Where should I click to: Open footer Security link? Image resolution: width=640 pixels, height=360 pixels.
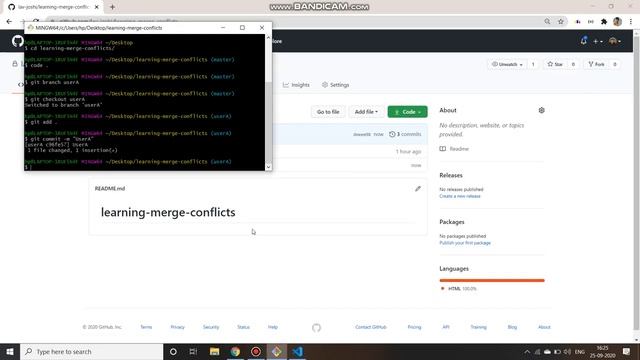click(x=211, y=327)
